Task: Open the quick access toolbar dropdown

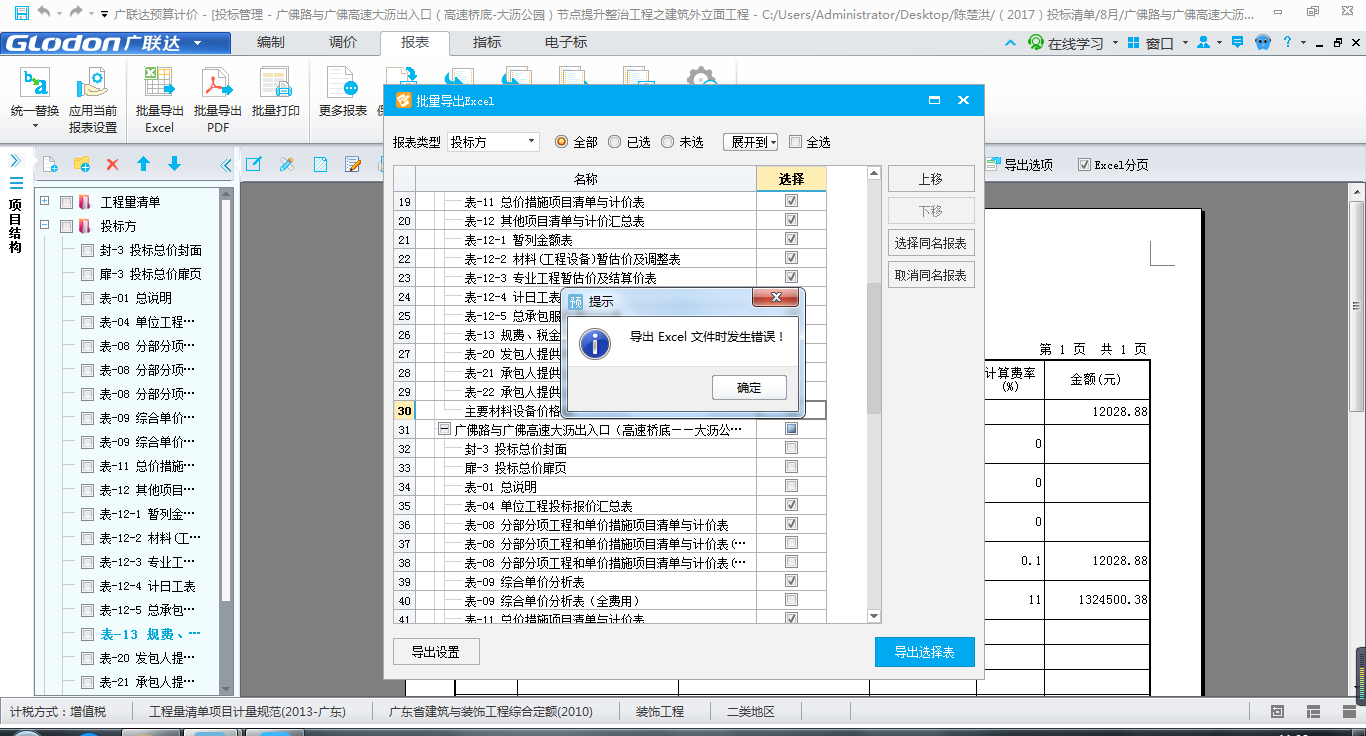Action: [x=104, y=14]
